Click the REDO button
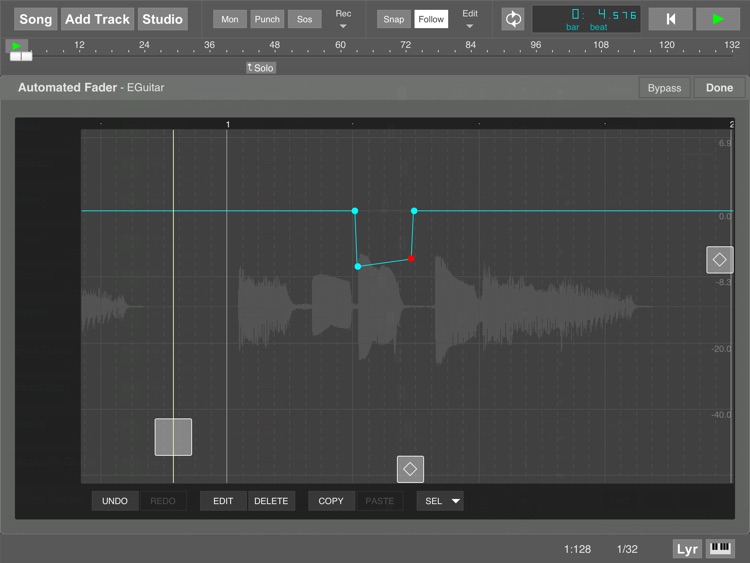The image size is (750, 563). (x=163, y=501)
